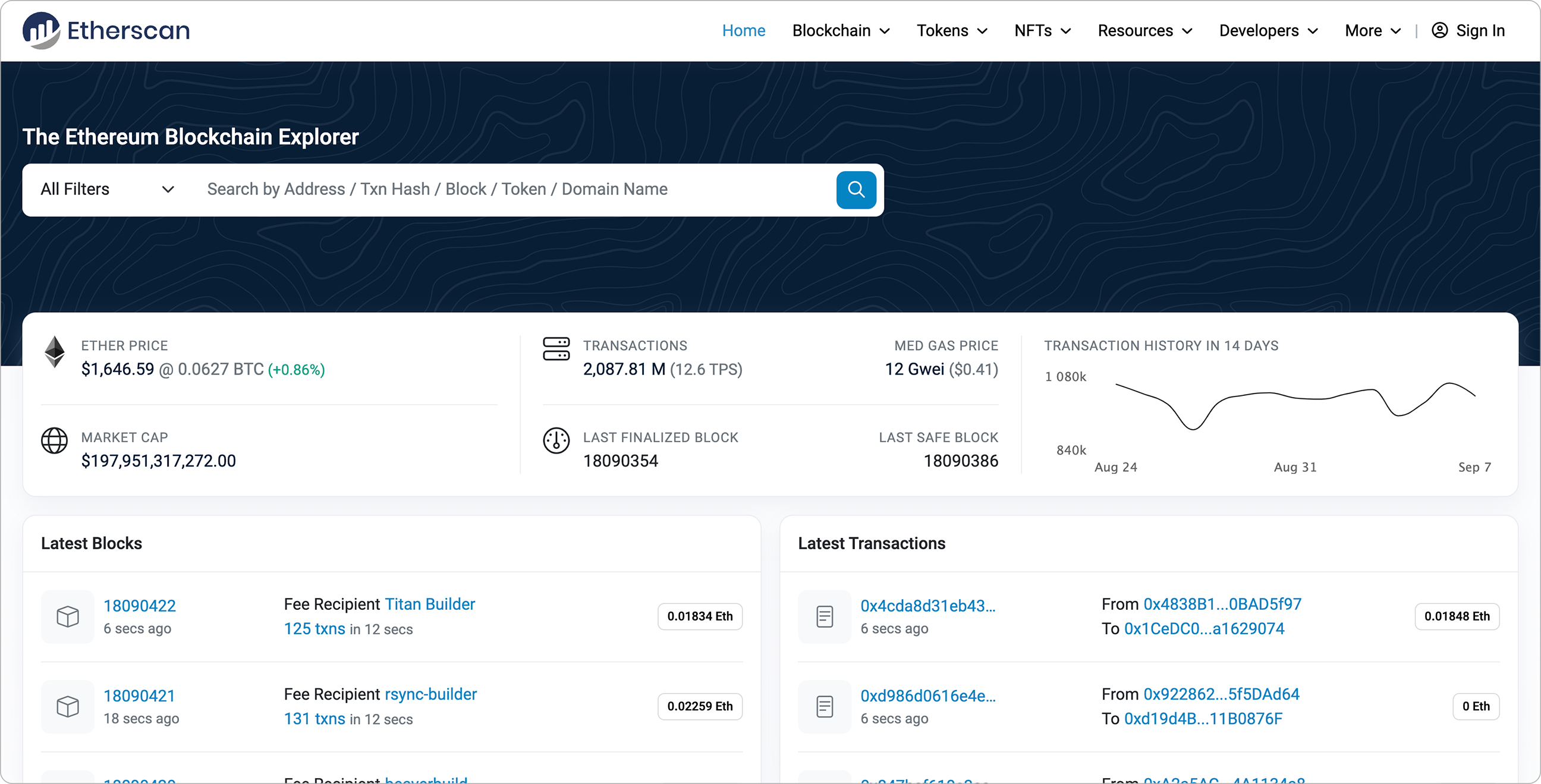Click the Sign In user icon
1541x784 pixels.
pyautogui.click(x=1439, y=30)
